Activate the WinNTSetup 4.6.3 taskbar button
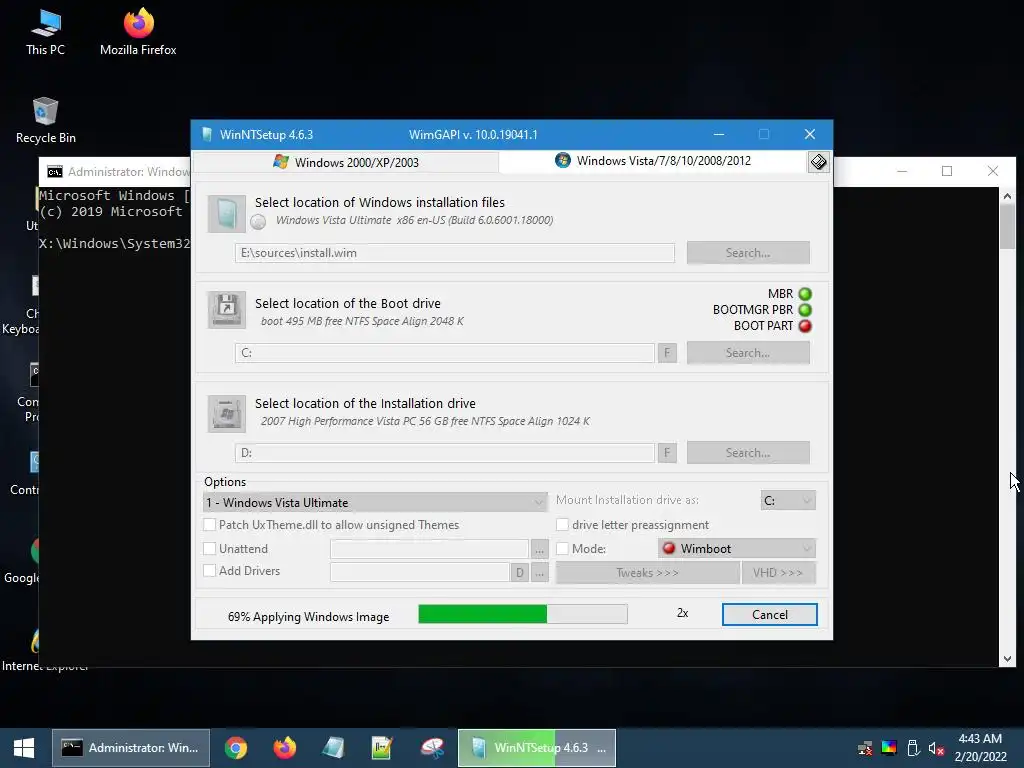Viewport: 1024px width, 768px height. pos(536,748)
